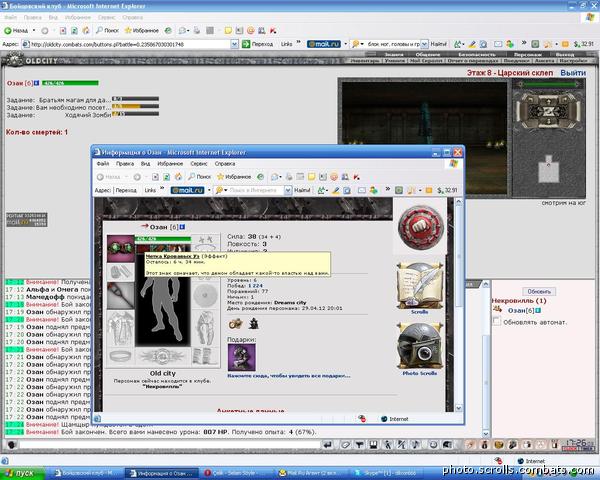Click the chat log scroll-down arrow
Image resolution: width=600 pixels, height=480 pixels.
[x=486, y=434]
